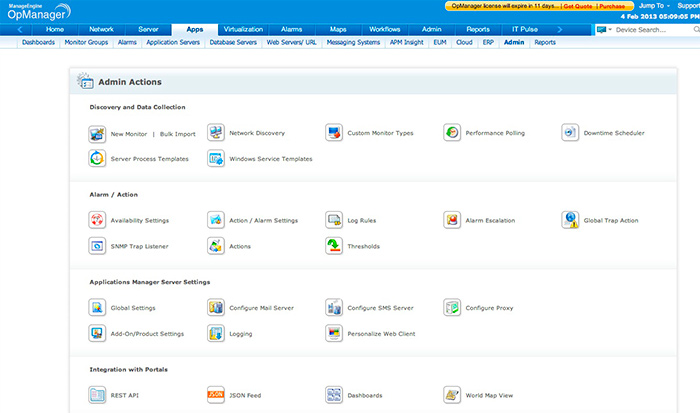700x413 pixels.
Task: Open the Performance Polling icon
Action: pos(452,133)
